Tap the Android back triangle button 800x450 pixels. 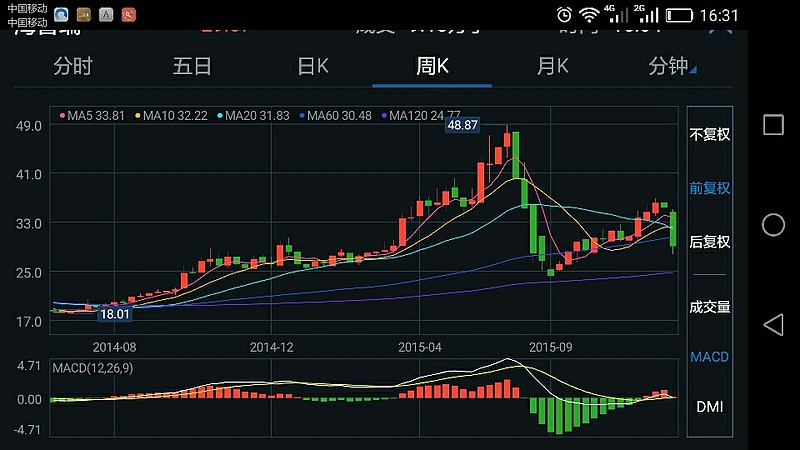773,325
